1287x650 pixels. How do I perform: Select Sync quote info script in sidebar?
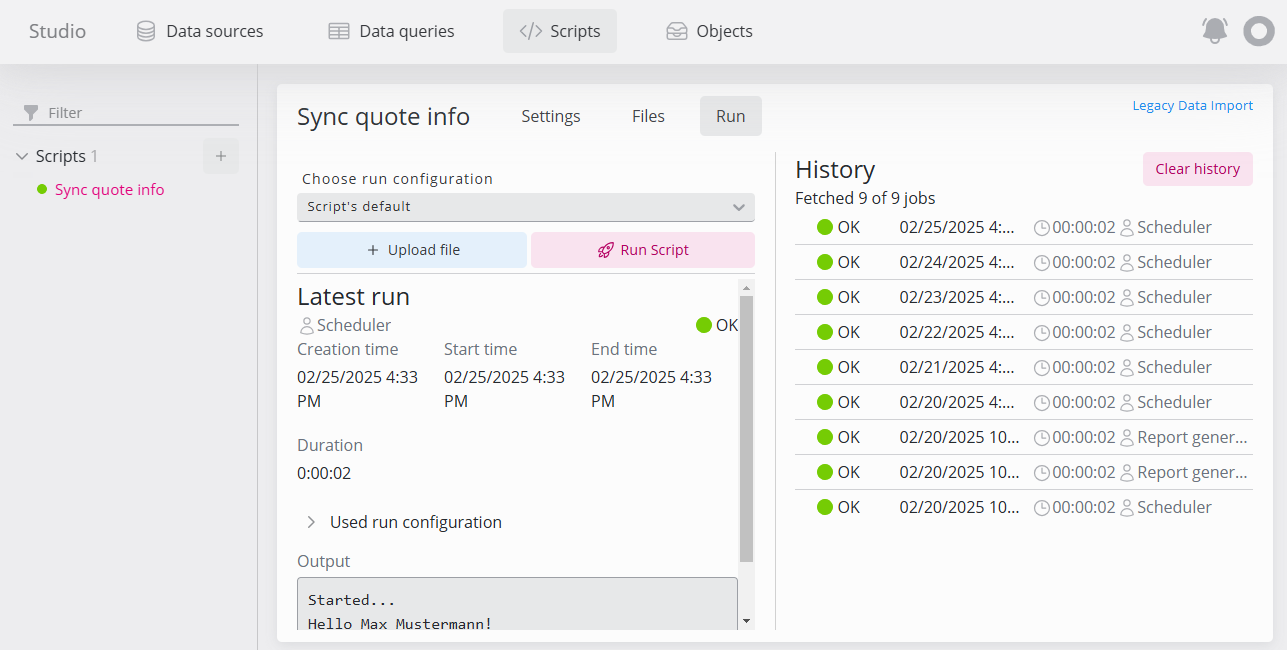(x=109, y=190)
